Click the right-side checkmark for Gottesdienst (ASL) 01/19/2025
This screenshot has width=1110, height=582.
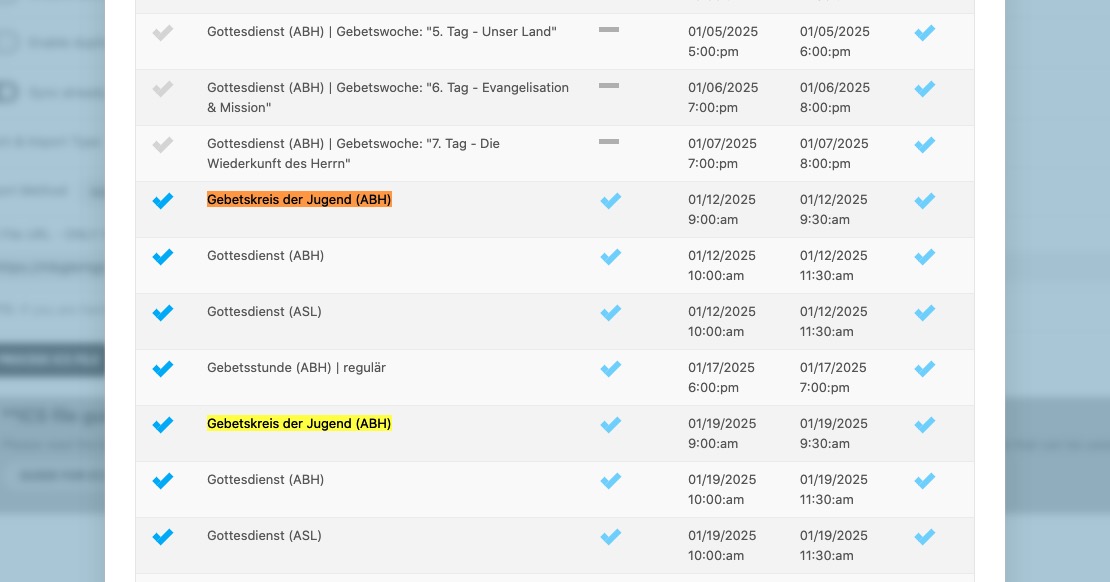click(x=925, y=537)
